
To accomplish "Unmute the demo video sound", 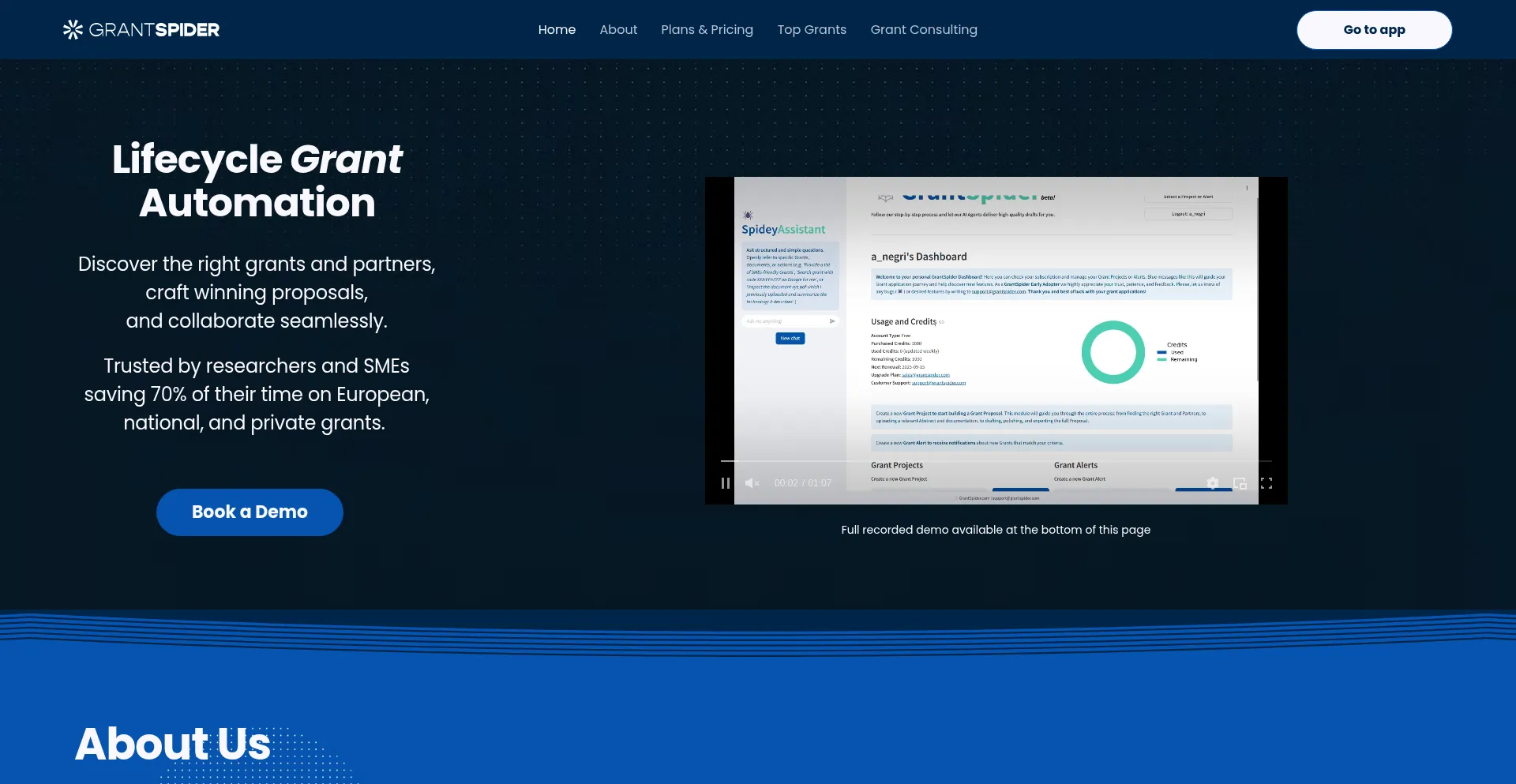I will [752, 483].
